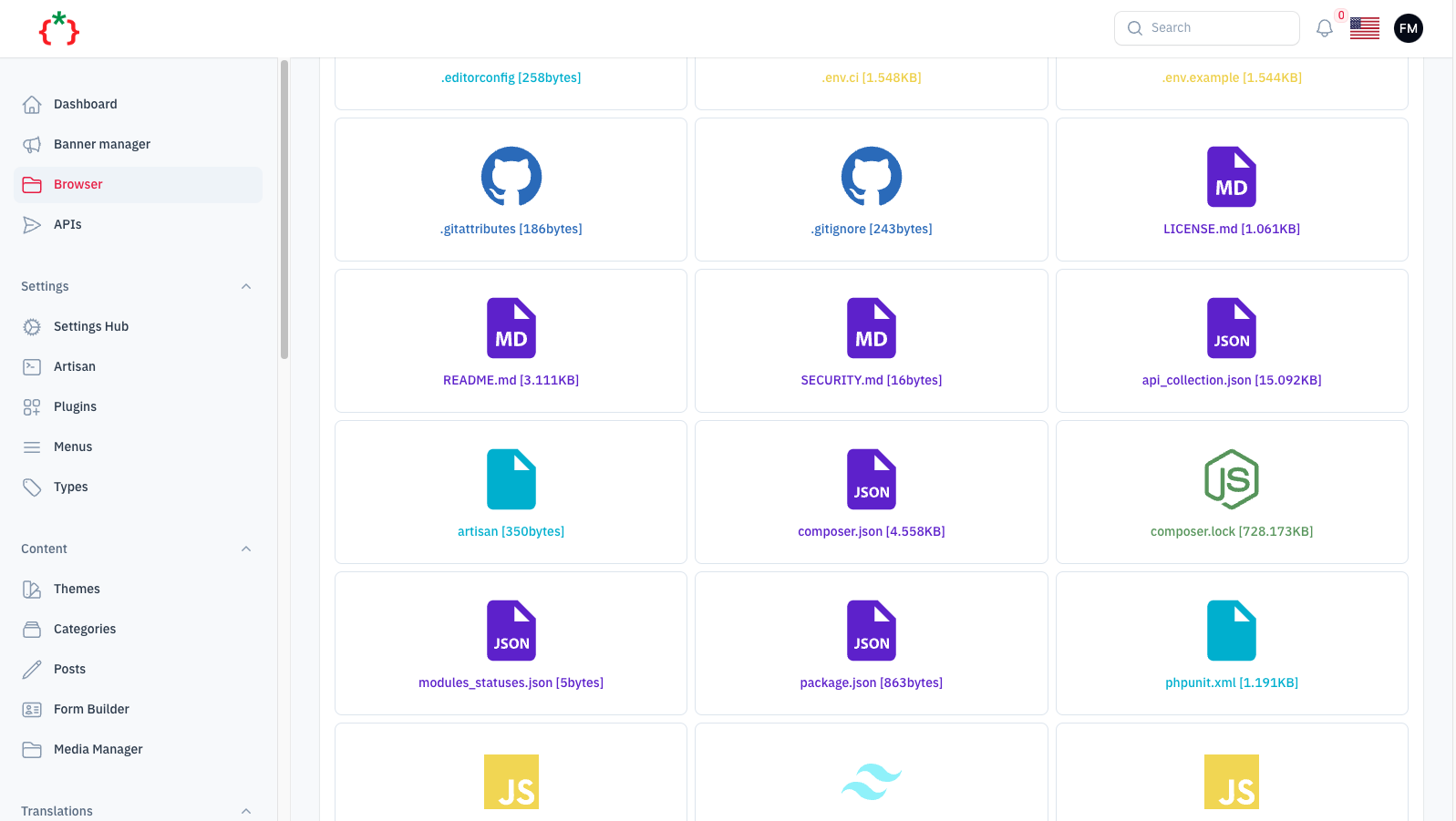Open composer.lock [728.173KB] link
Image resolution: width=1456 pixels, height=821 pixels.
(1232, 531)
